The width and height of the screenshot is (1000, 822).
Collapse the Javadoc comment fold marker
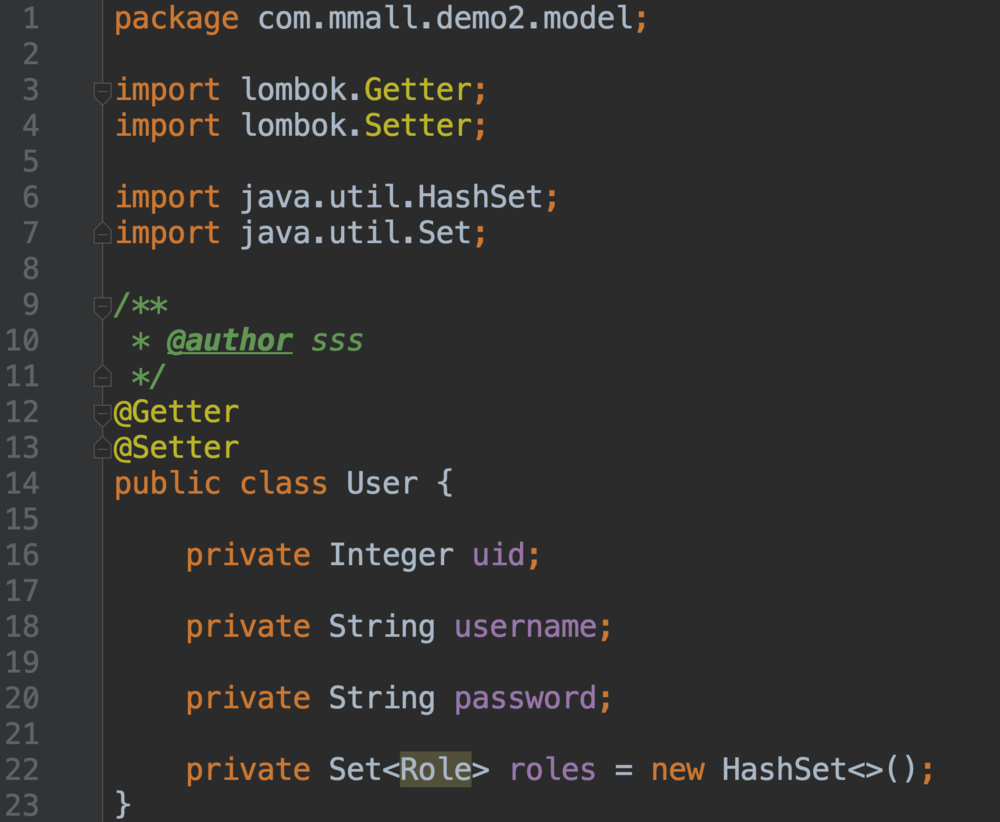tap(102, 306)
